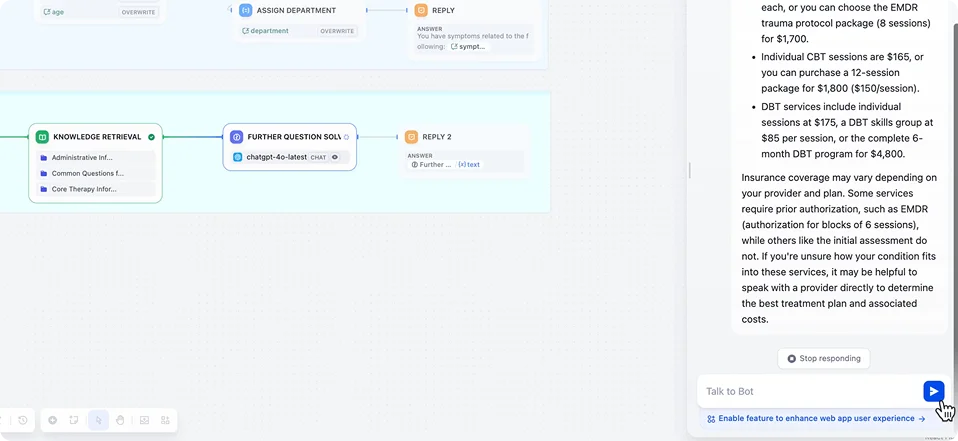Click the Stop responding button
This screenshot has width=958, height=441.
823,358
